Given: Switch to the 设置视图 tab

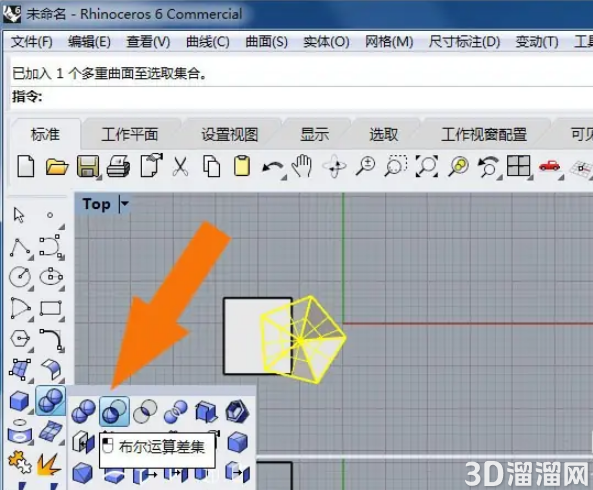Looking at the screenshot, I should click(x=230, y=135).
